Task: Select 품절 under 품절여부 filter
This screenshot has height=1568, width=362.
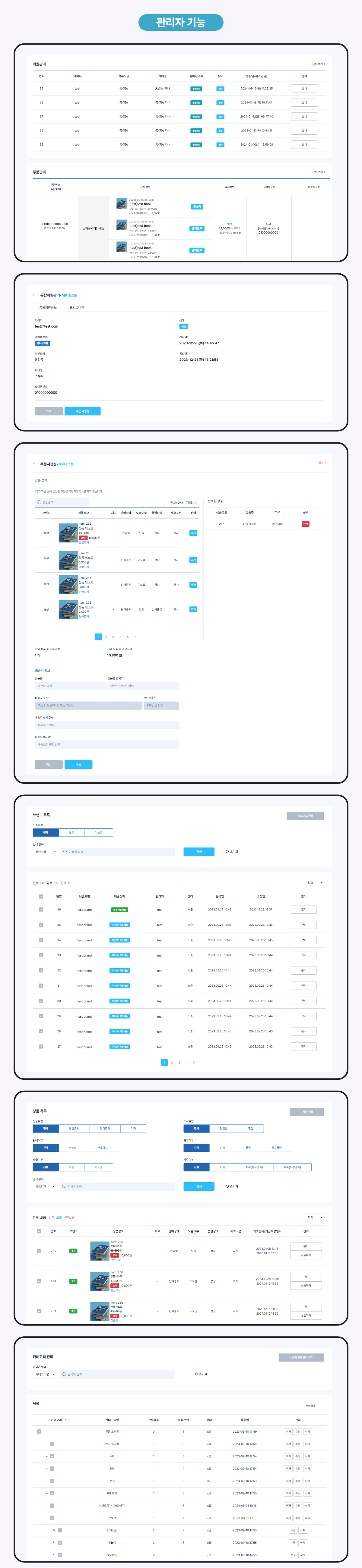Action: coord(248,1147)
